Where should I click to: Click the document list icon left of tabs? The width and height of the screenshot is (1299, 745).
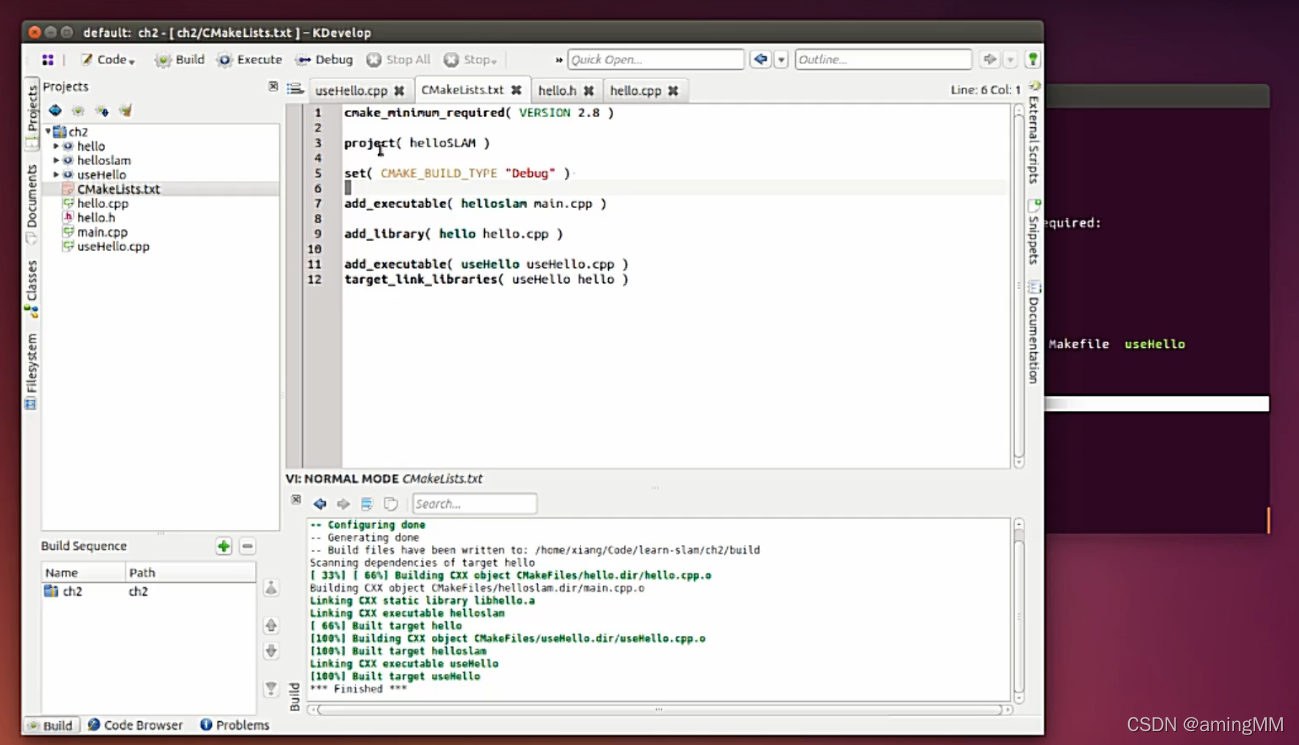tap(295, 89)
